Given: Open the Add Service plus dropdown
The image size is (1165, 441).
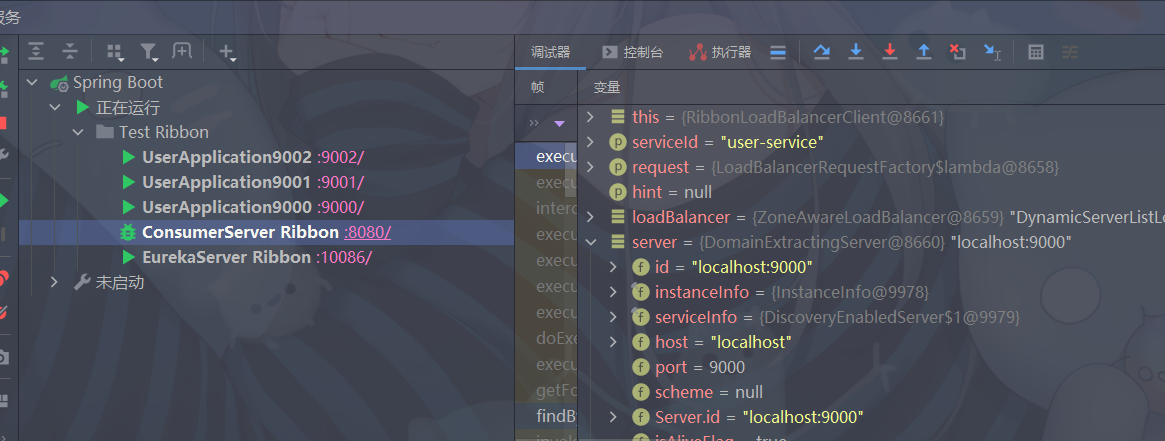Looking at the screenshot, I should click(227, 51).
